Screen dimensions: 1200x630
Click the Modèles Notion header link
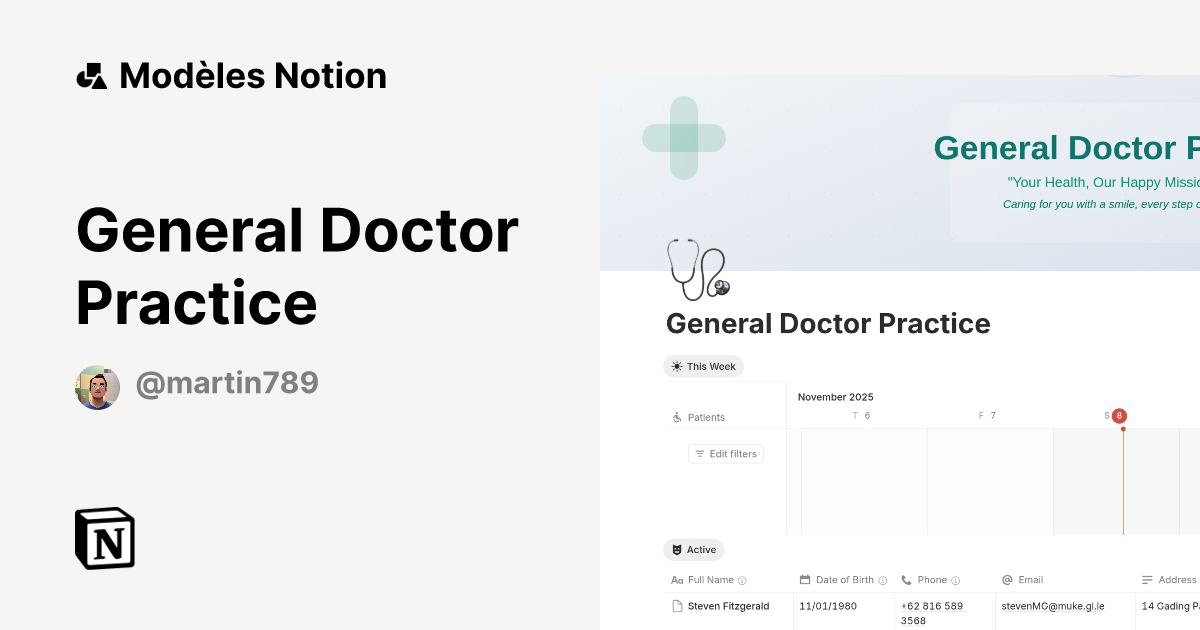tap(231, 76)
